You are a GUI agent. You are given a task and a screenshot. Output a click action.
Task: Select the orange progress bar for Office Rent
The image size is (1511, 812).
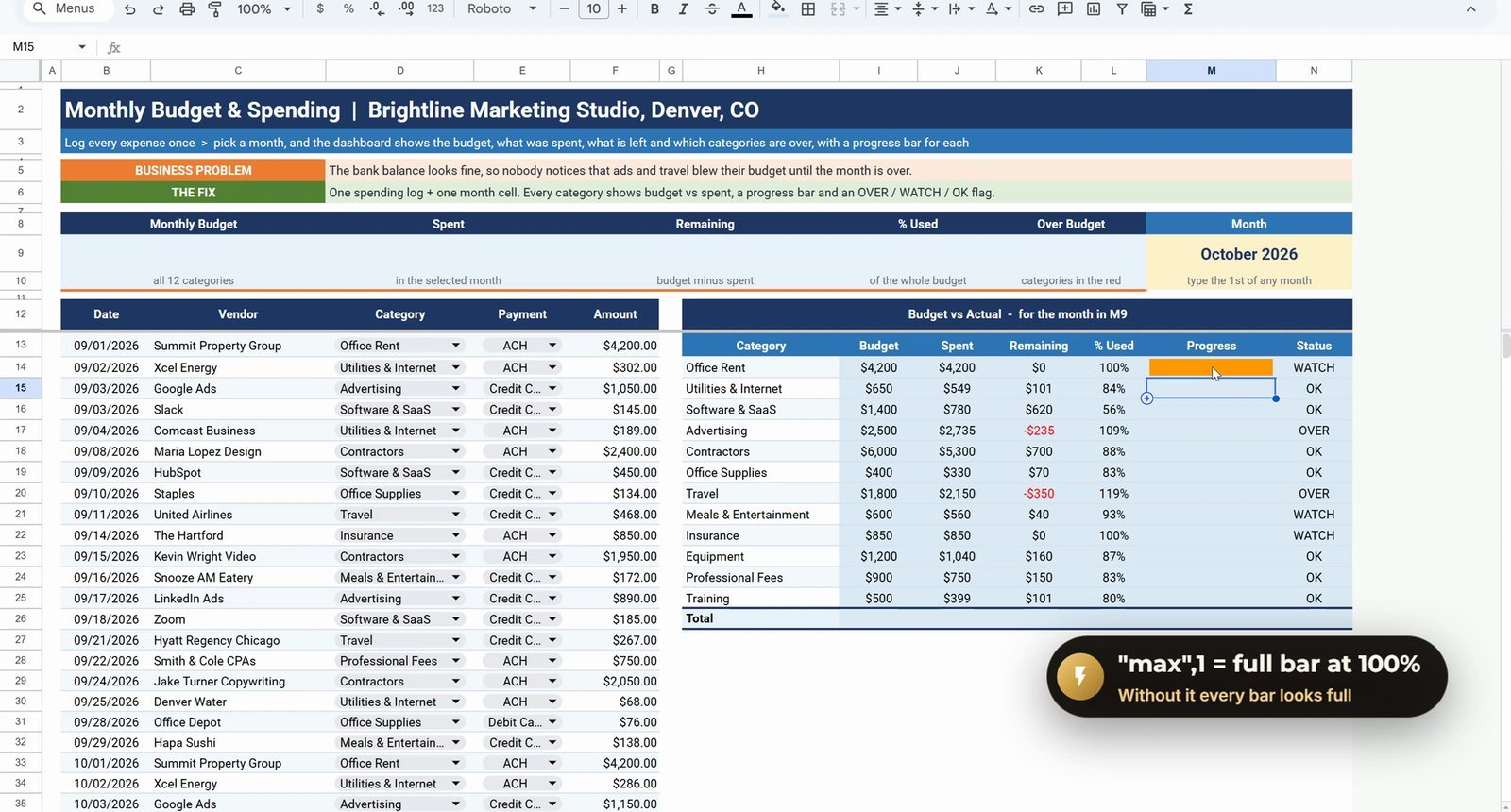click(1211, 367)
